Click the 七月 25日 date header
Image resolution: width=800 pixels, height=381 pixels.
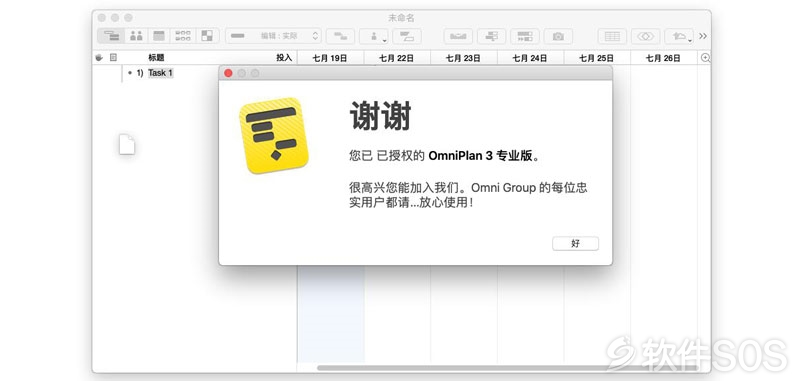pyautogui.click(x=596, y=58)
